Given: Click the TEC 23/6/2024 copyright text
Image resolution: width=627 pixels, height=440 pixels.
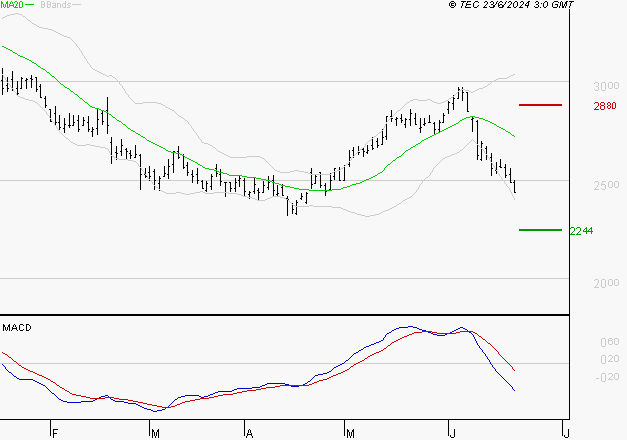Looking at the screenshot, I should (x=511, y=4).
